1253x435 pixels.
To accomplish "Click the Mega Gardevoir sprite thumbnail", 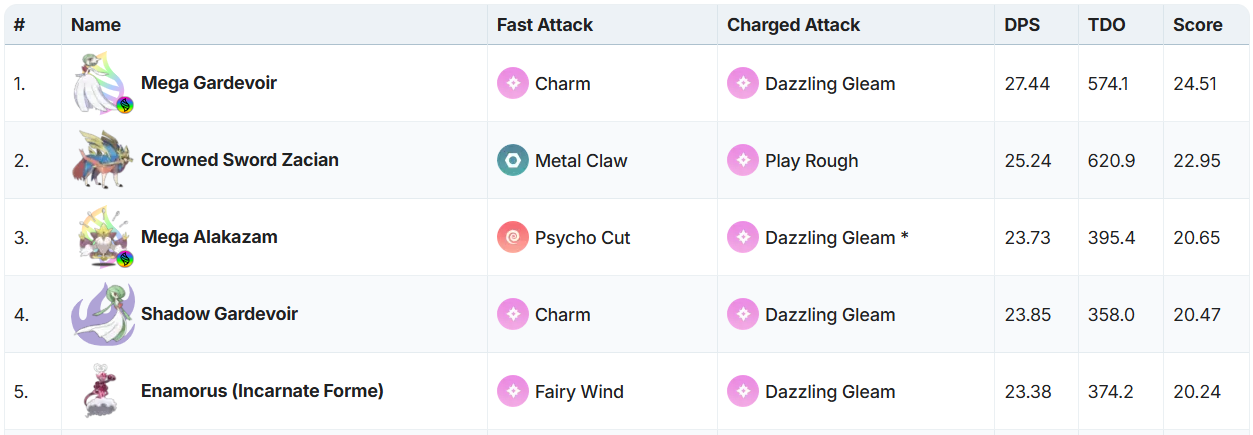I will (x=101, y=83).
